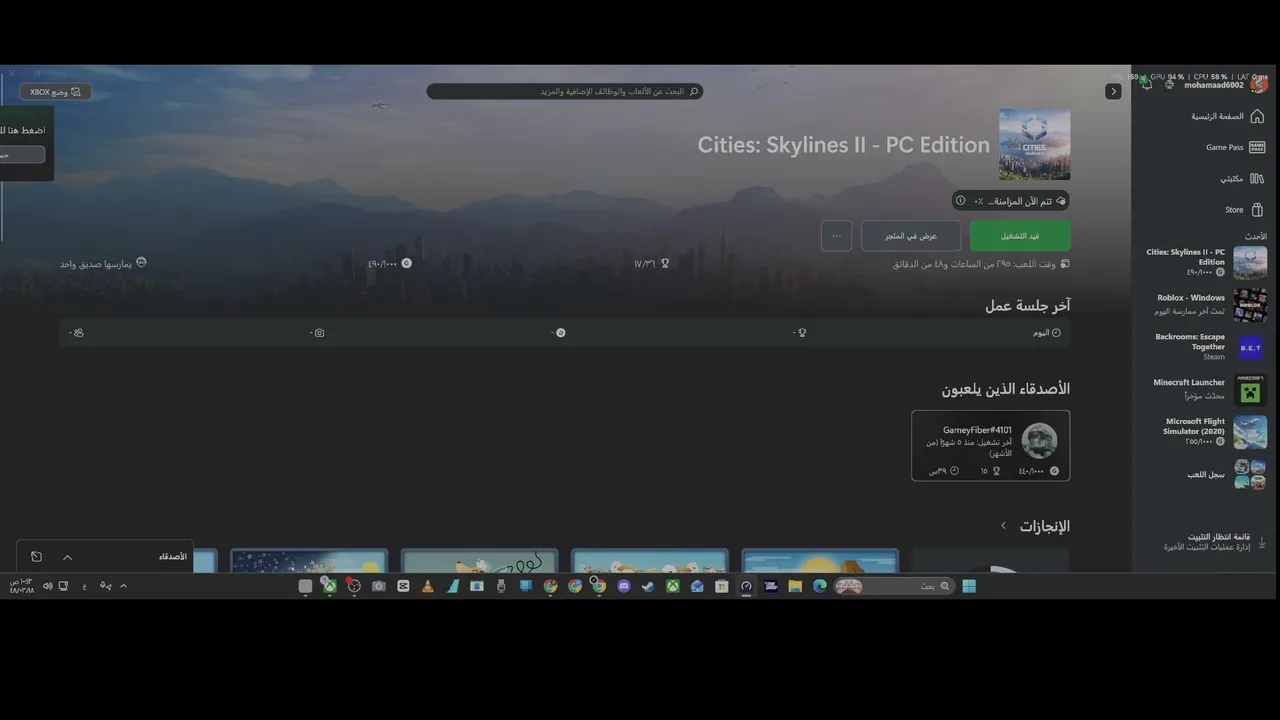1280x720 pixels.
Task: Open the Store section in sidebar
Action: tap(1244, 210)
